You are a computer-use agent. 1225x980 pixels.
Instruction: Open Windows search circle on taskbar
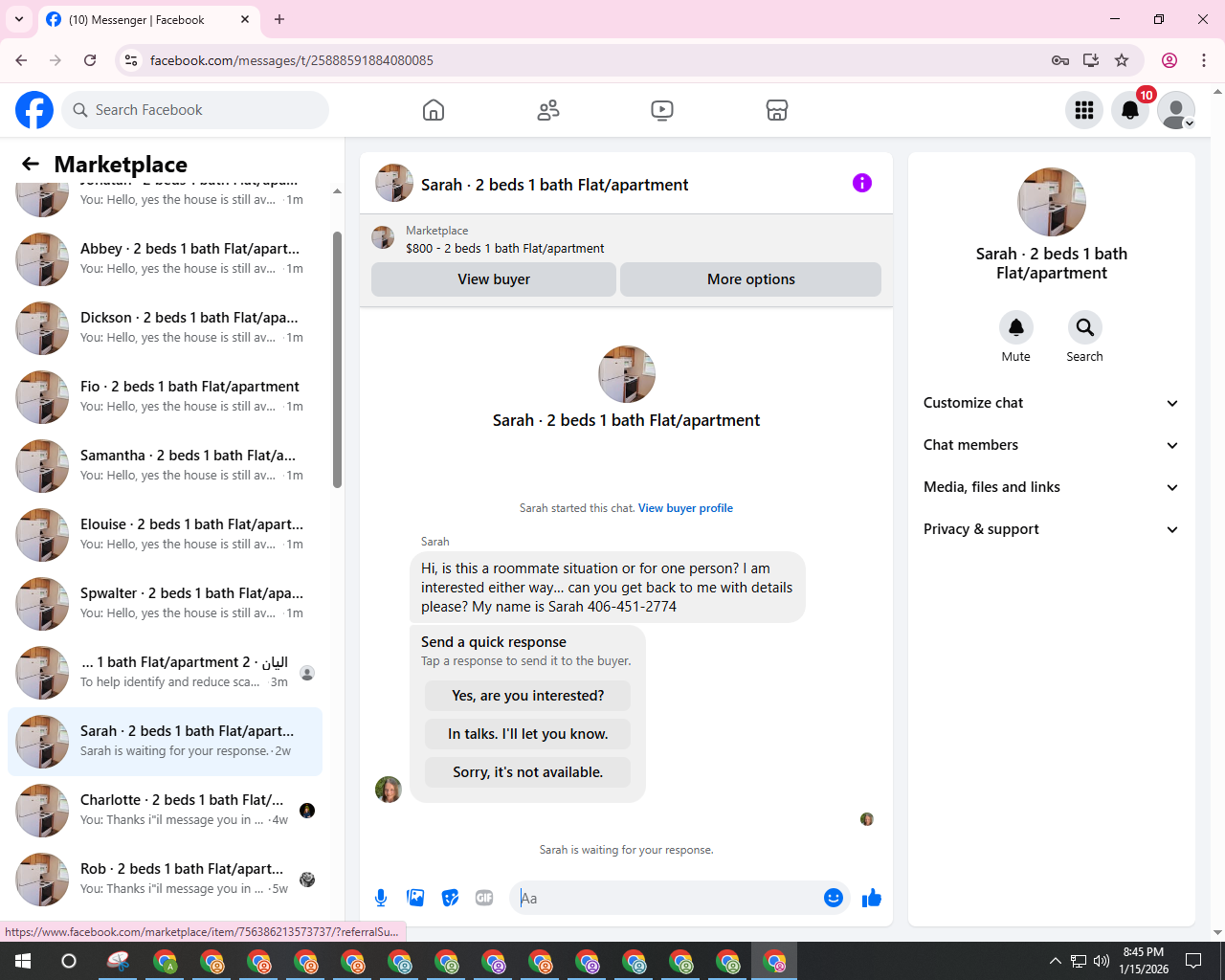coord(69,961)
